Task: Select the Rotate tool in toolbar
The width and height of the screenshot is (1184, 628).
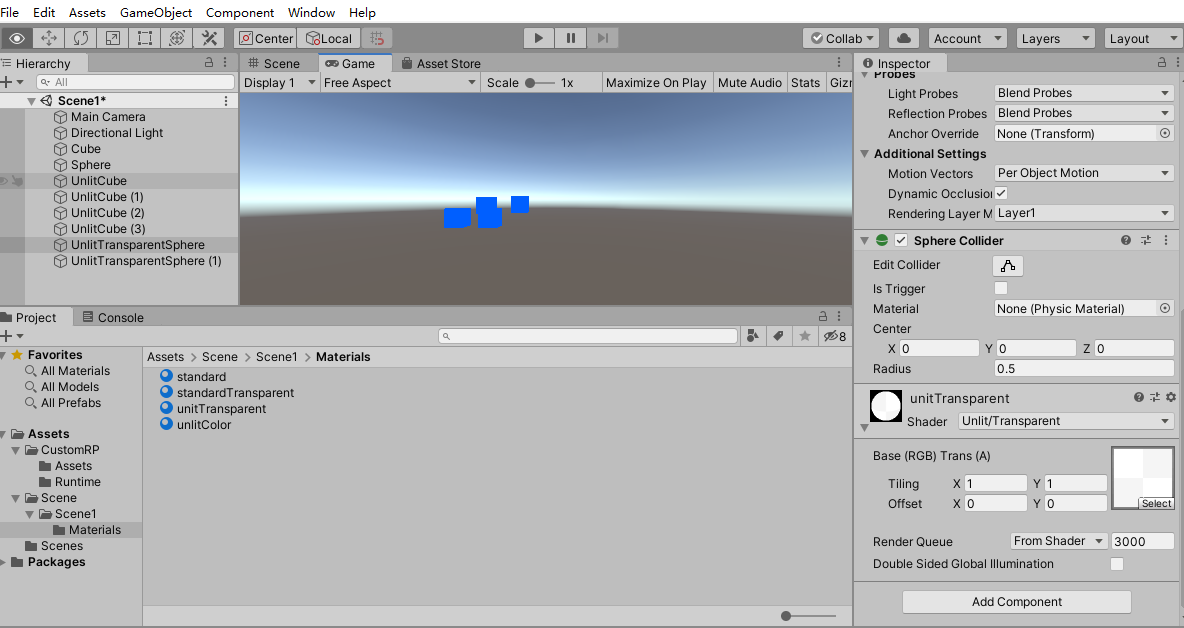Action: (80, 38)
